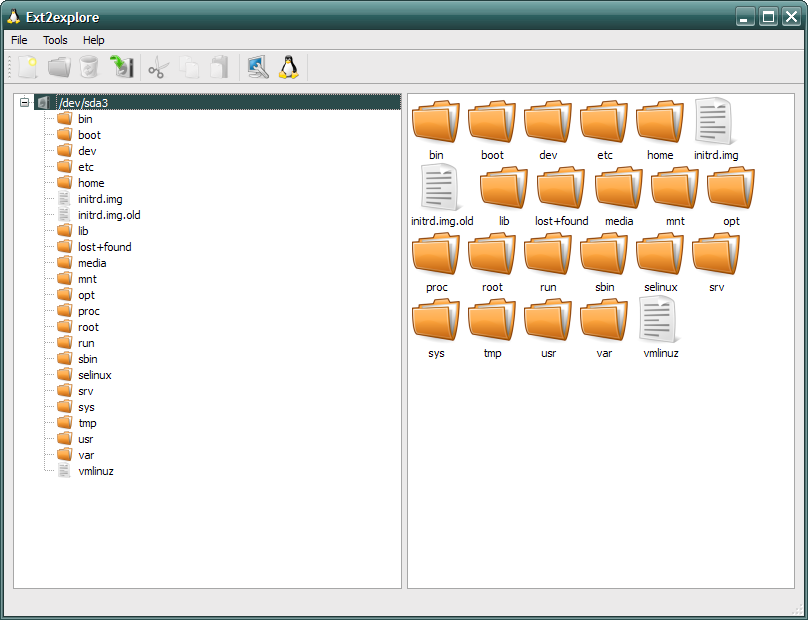Screen dimensions: 808x620
Task: Open the Help menu
Action: pyautogui.click(x=93, y=40)
